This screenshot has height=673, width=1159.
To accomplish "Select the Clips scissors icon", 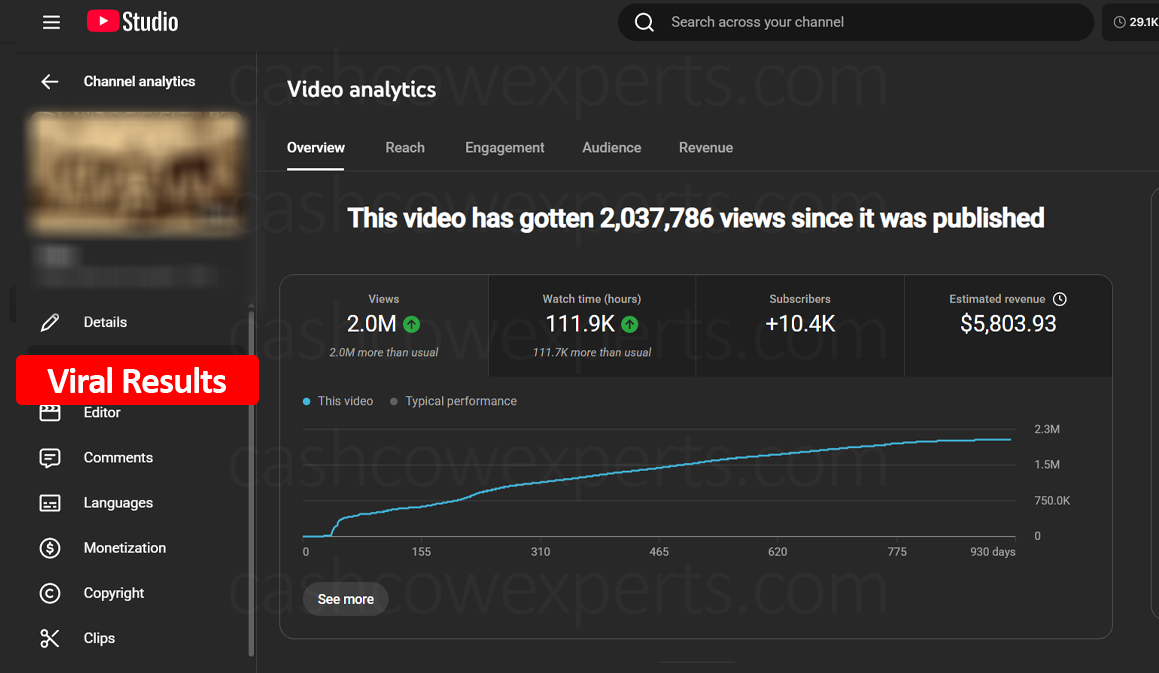I will point(50,637).
